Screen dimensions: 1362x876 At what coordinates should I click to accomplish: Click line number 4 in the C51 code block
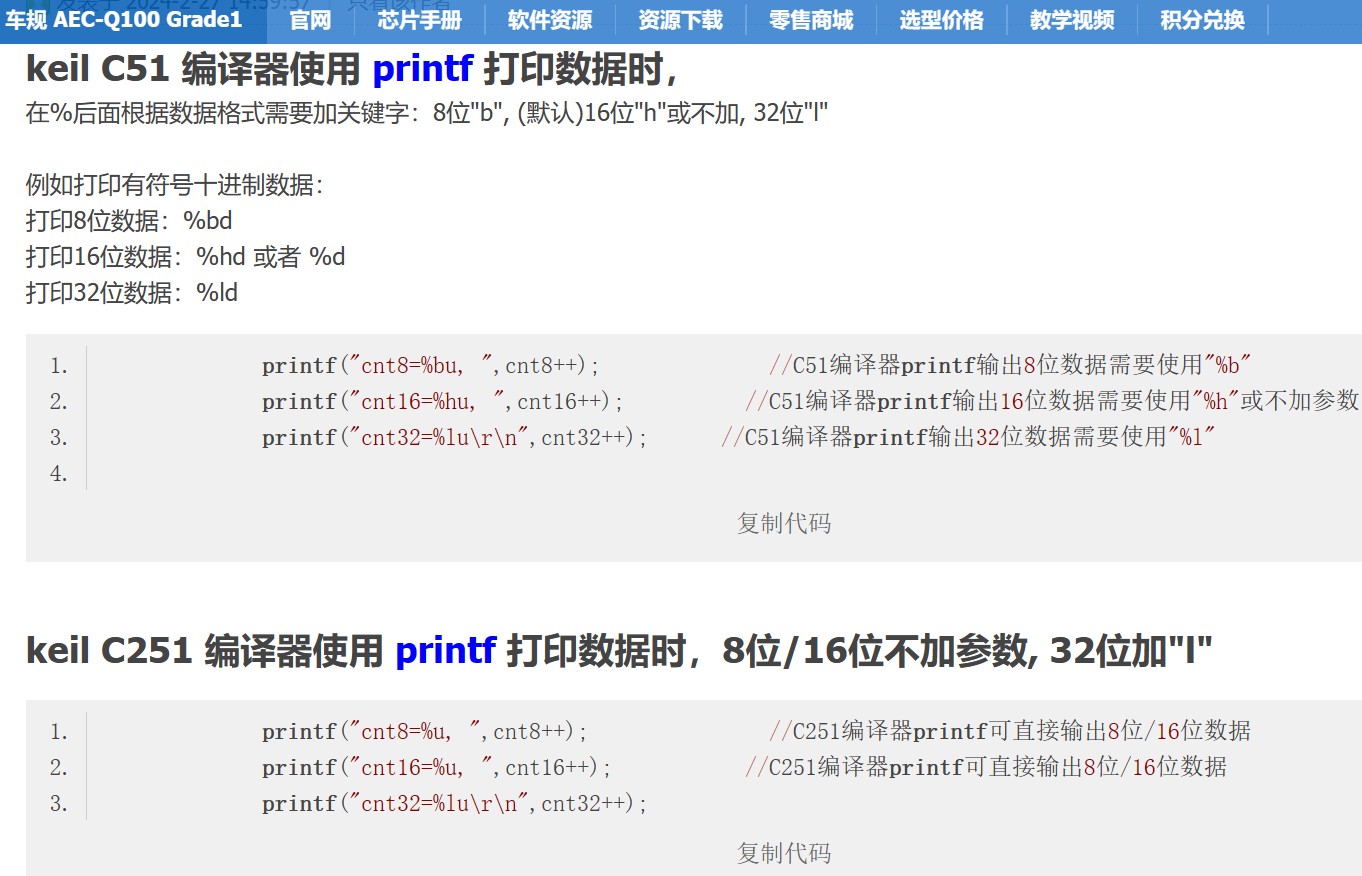coord(59,474)
